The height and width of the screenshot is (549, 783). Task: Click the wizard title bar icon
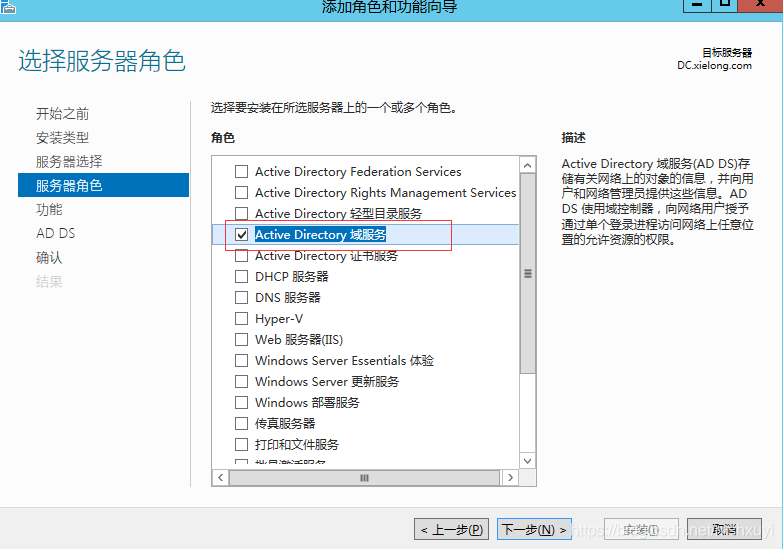pos(8,6)
